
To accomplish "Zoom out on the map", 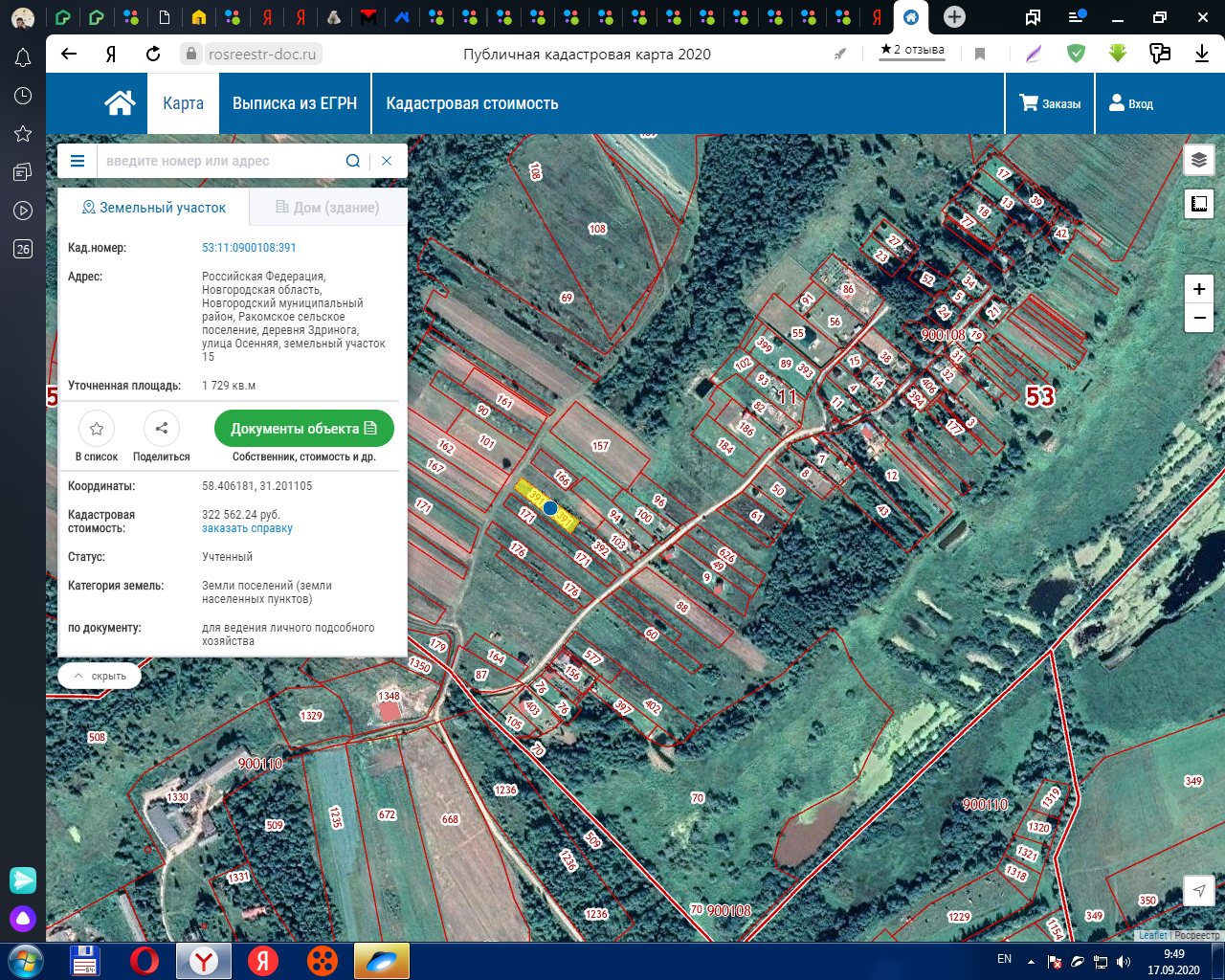I will point(1199,318).
